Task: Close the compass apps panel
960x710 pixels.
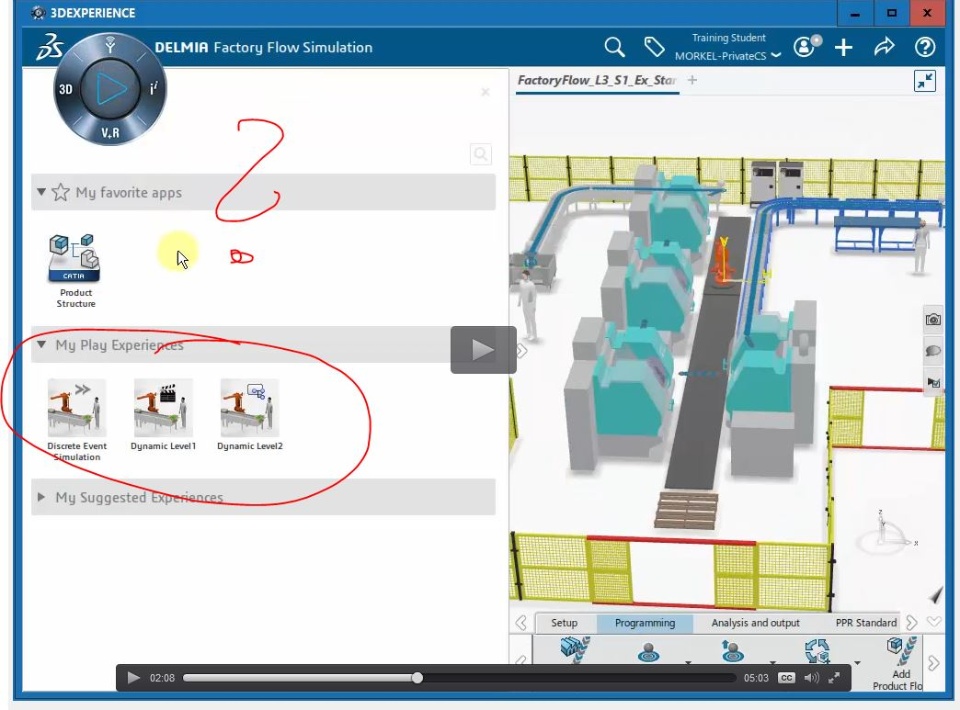Action: coord(486,92)
